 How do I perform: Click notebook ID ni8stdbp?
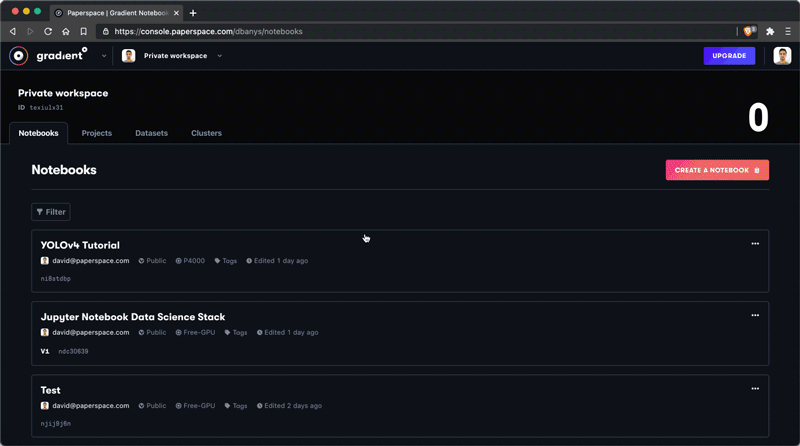(56, 279)
